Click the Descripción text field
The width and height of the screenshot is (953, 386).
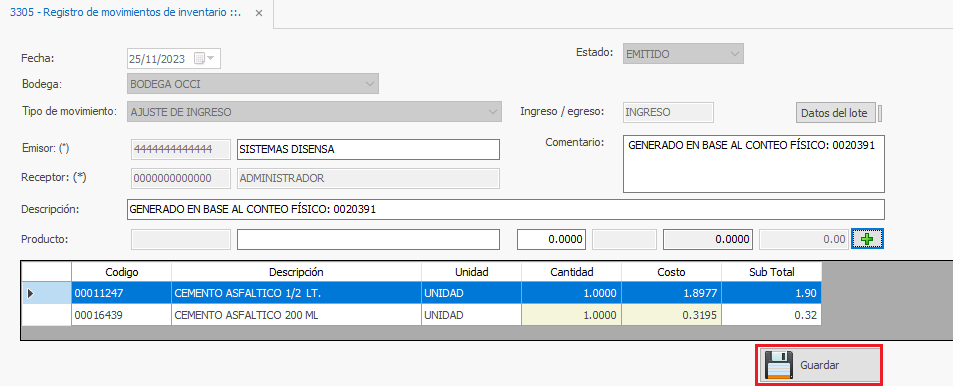point(505,209)
